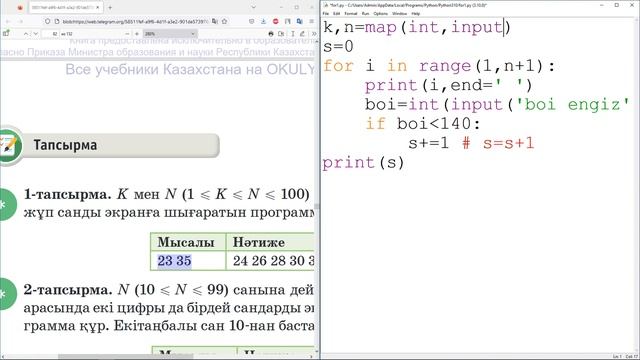Zoom out the PDF with minus
This screenshot has height=360, width=640.
(127, 34)
